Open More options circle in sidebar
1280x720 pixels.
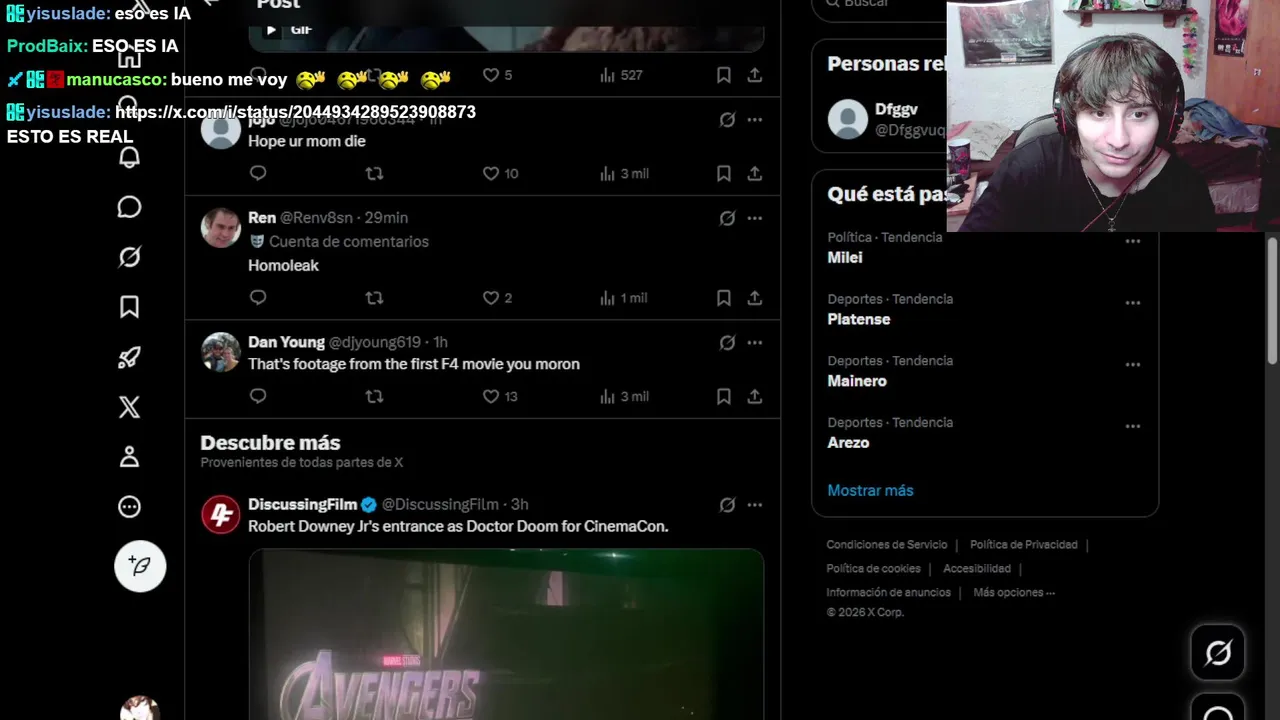129,507
